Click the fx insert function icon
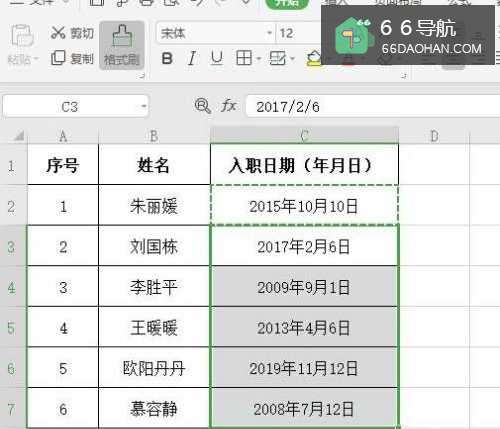The height and width of the screenshot is (429, 500). [x=229, y=106]
